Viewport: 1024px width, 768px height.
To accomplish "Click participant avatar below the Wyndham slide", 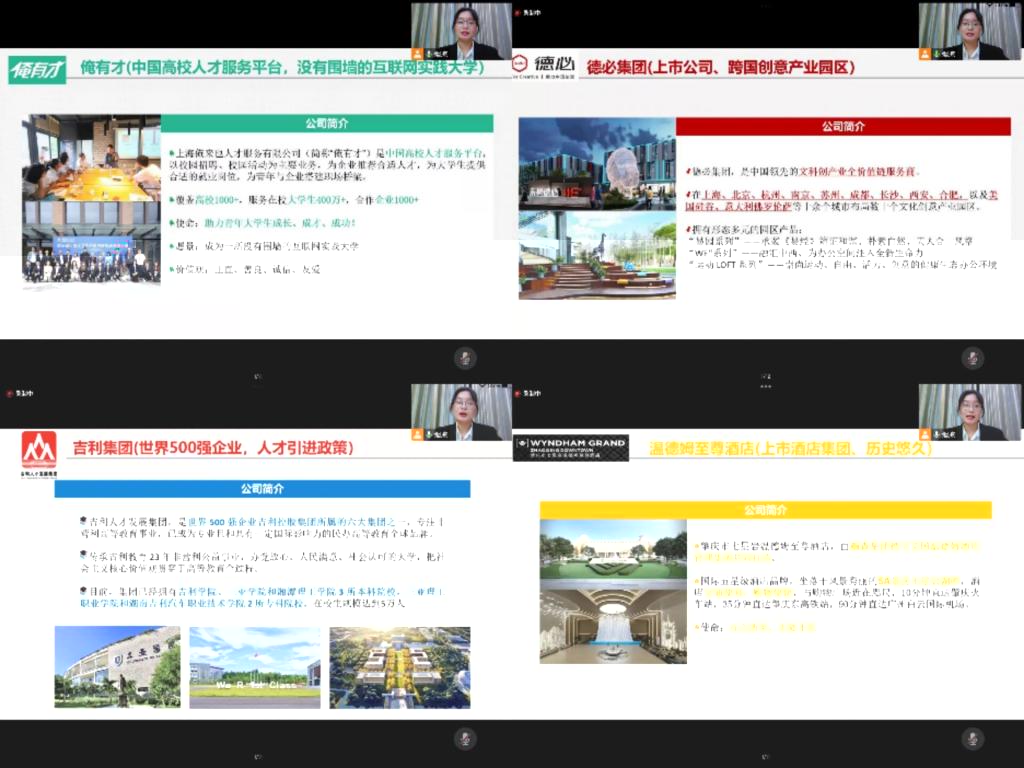I will point(972,739).
